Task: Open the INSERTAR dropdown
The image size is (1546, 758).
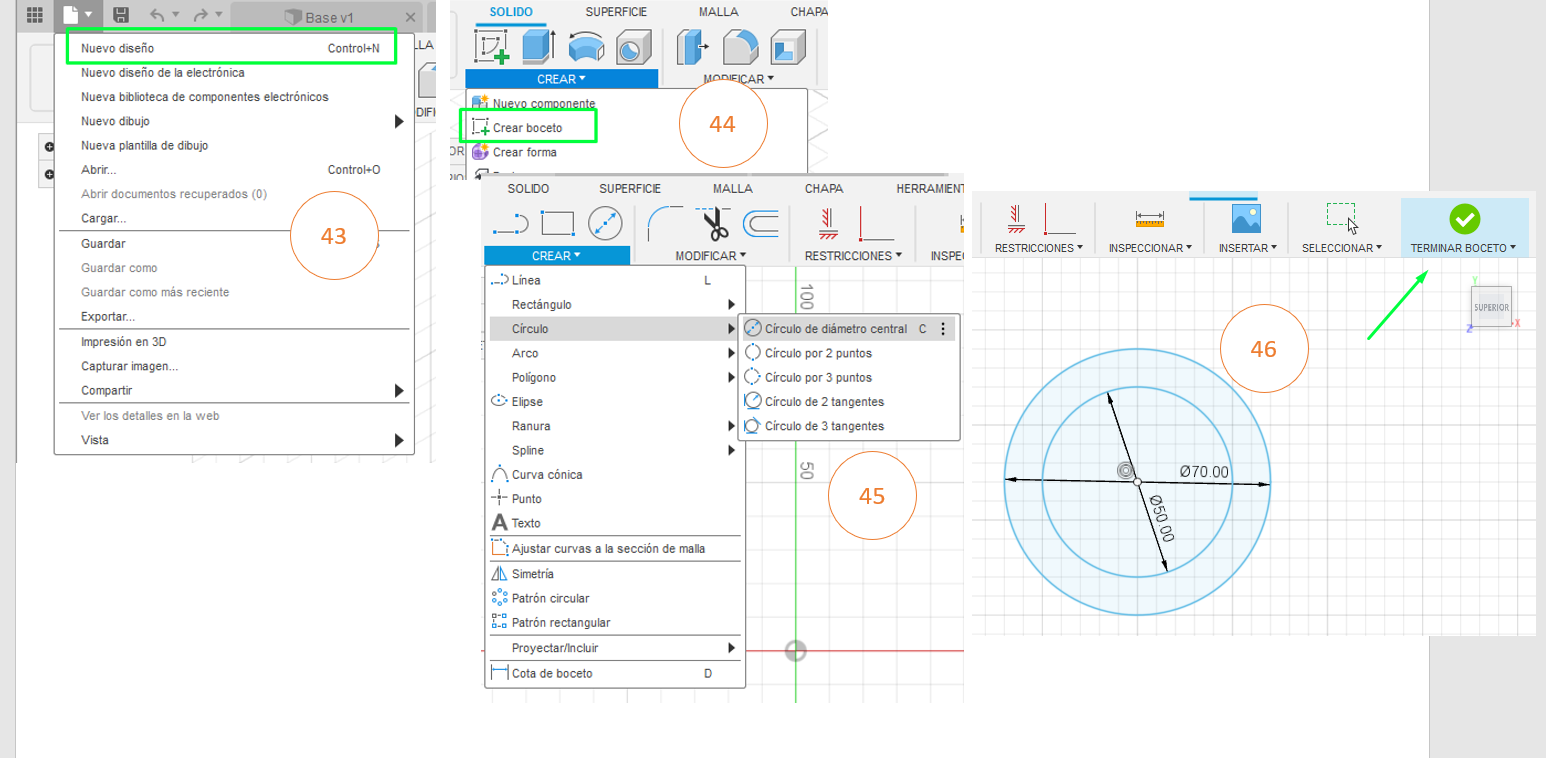Action: click(1246, 248)
